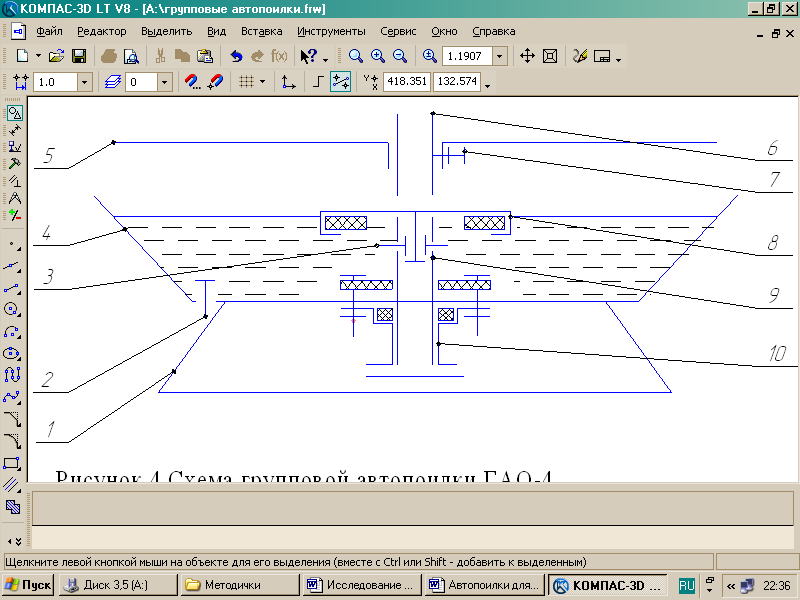Expand the current layer 0 dropdown
Image resolution: width=800 pixels, height=600 pixels.
(164, 82)
